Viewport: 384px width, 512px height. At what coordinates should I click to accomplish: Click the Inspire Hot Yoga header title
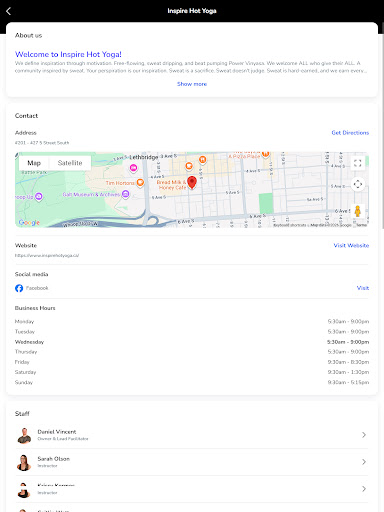tap(192, 11)
